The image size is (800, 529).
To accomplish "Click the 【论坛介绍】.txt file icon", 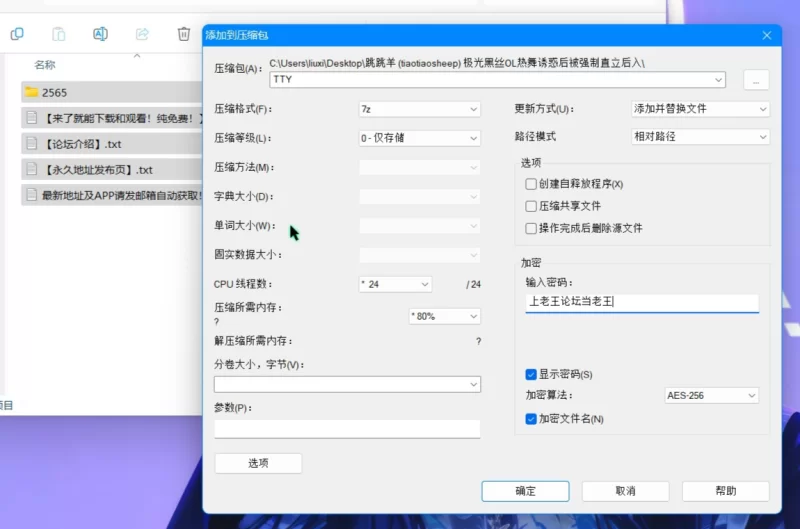I will click(x=32, y=143).
